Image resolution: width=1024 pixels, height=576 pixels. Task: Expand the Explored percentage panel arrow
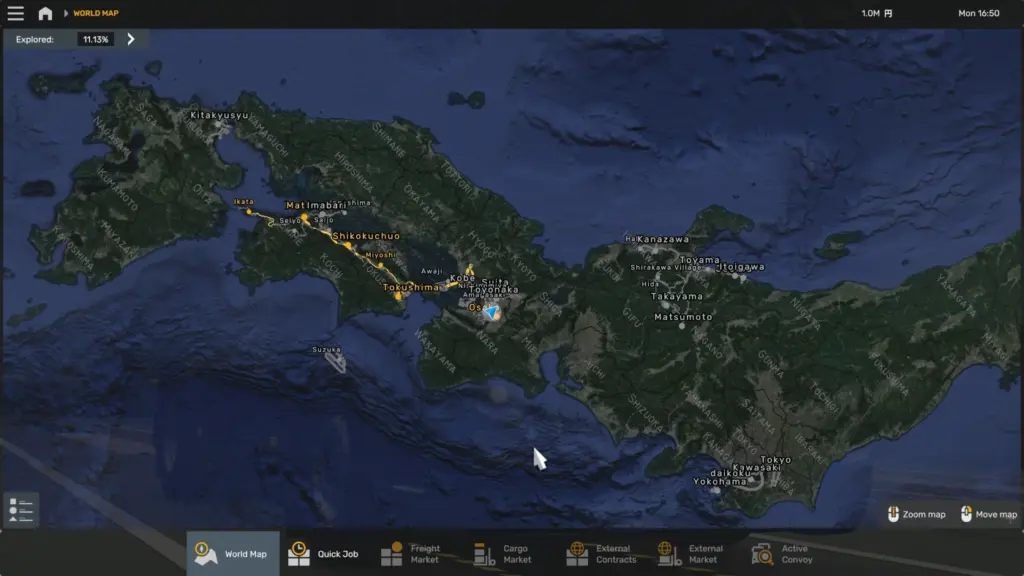click(x=131, y=39)
